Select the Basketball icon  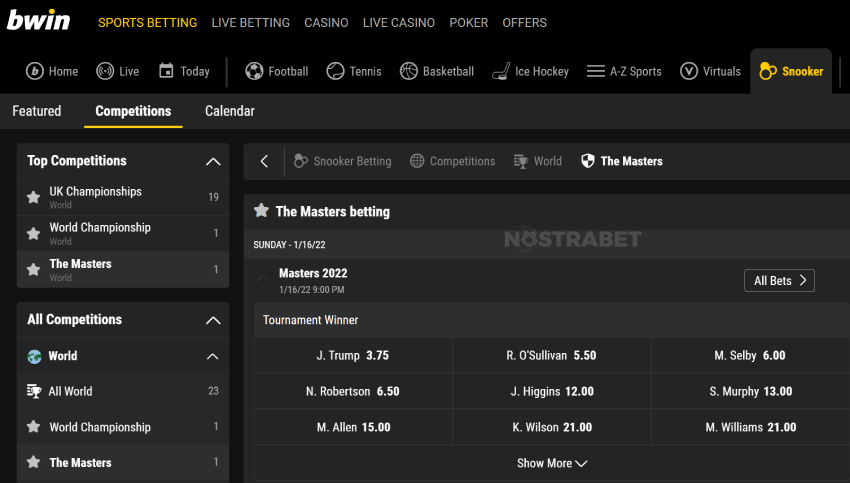[409, 71]
